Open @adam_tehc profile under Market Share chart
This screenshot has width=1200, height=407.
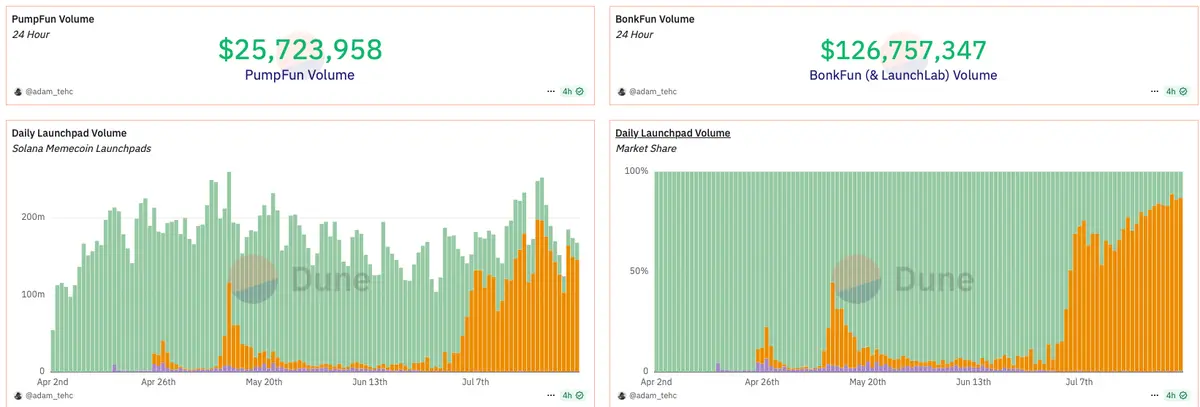click(654, 396)
